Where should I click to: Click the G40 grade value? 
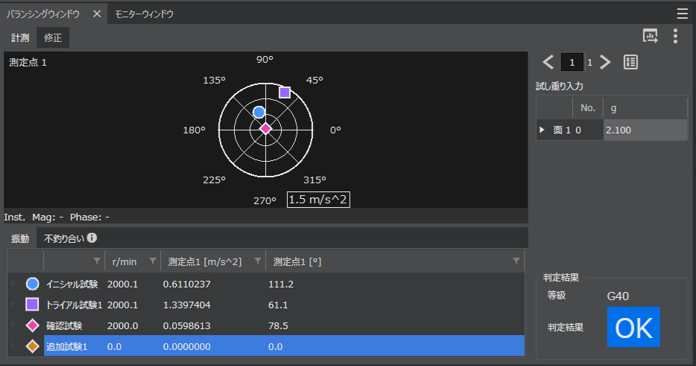point(617,296)
